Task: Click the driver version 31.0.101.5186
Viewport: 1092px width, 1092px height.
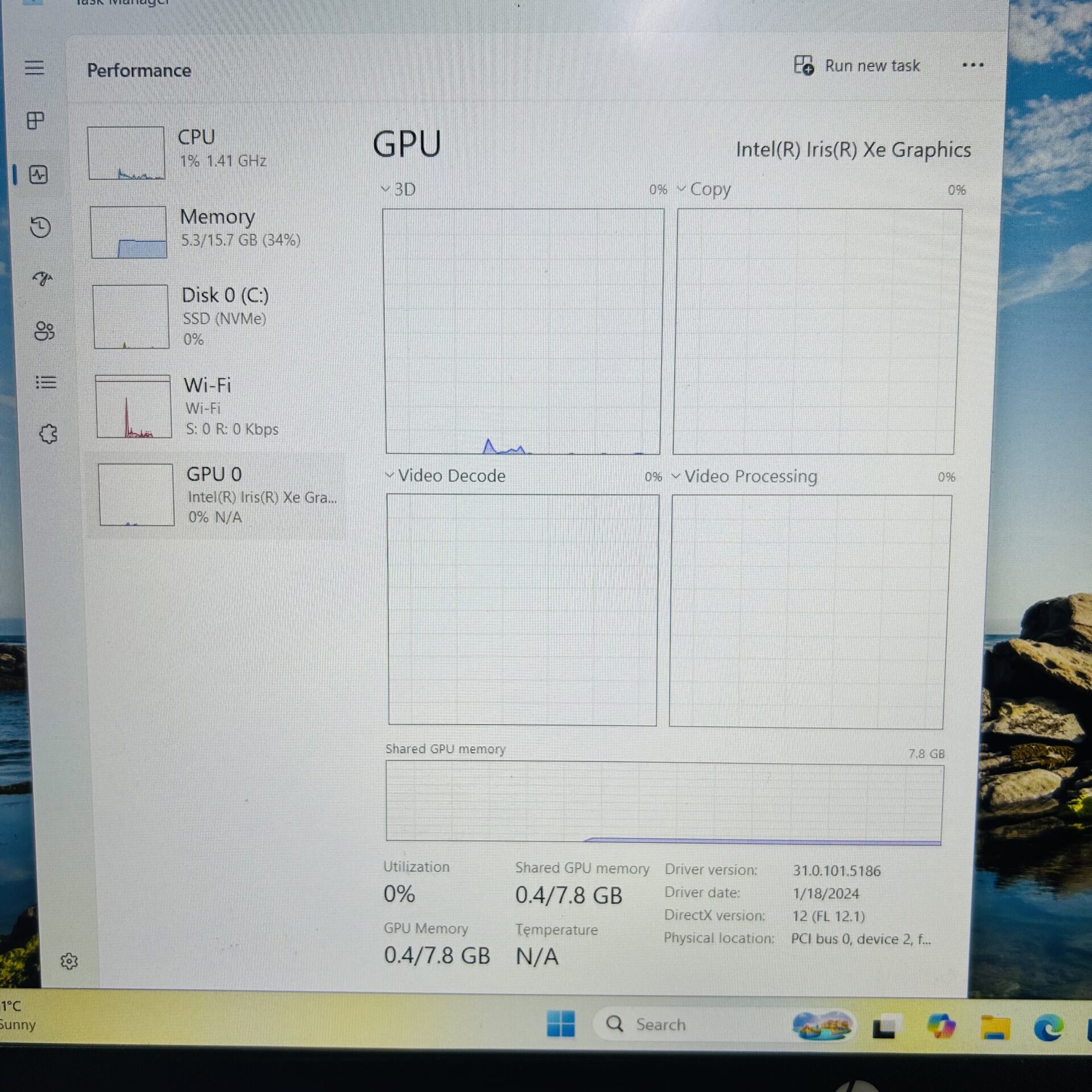Action: click(837, 870)
